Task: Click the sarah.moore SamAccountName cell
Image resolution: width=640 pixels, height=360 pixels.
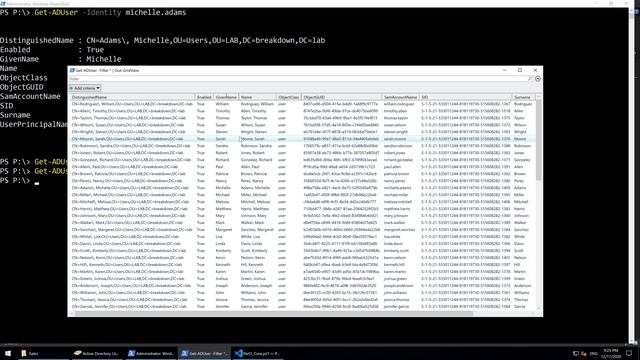Action: point(395,139)
